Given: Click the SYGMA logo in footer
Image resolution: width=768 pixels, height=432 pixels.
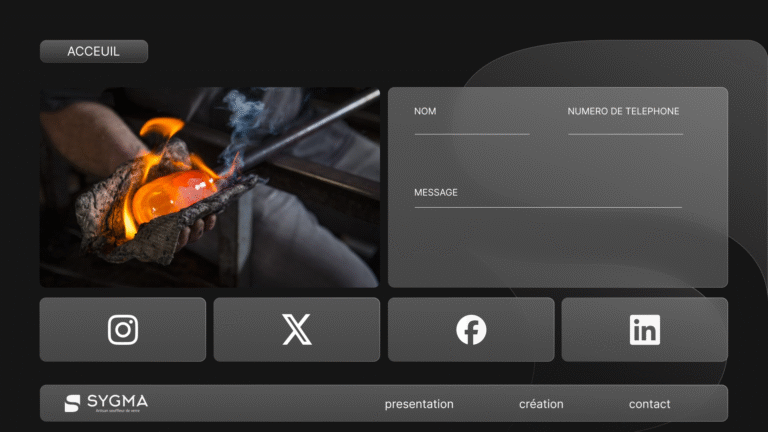Looking at the screenshot, I should (106, 403).
